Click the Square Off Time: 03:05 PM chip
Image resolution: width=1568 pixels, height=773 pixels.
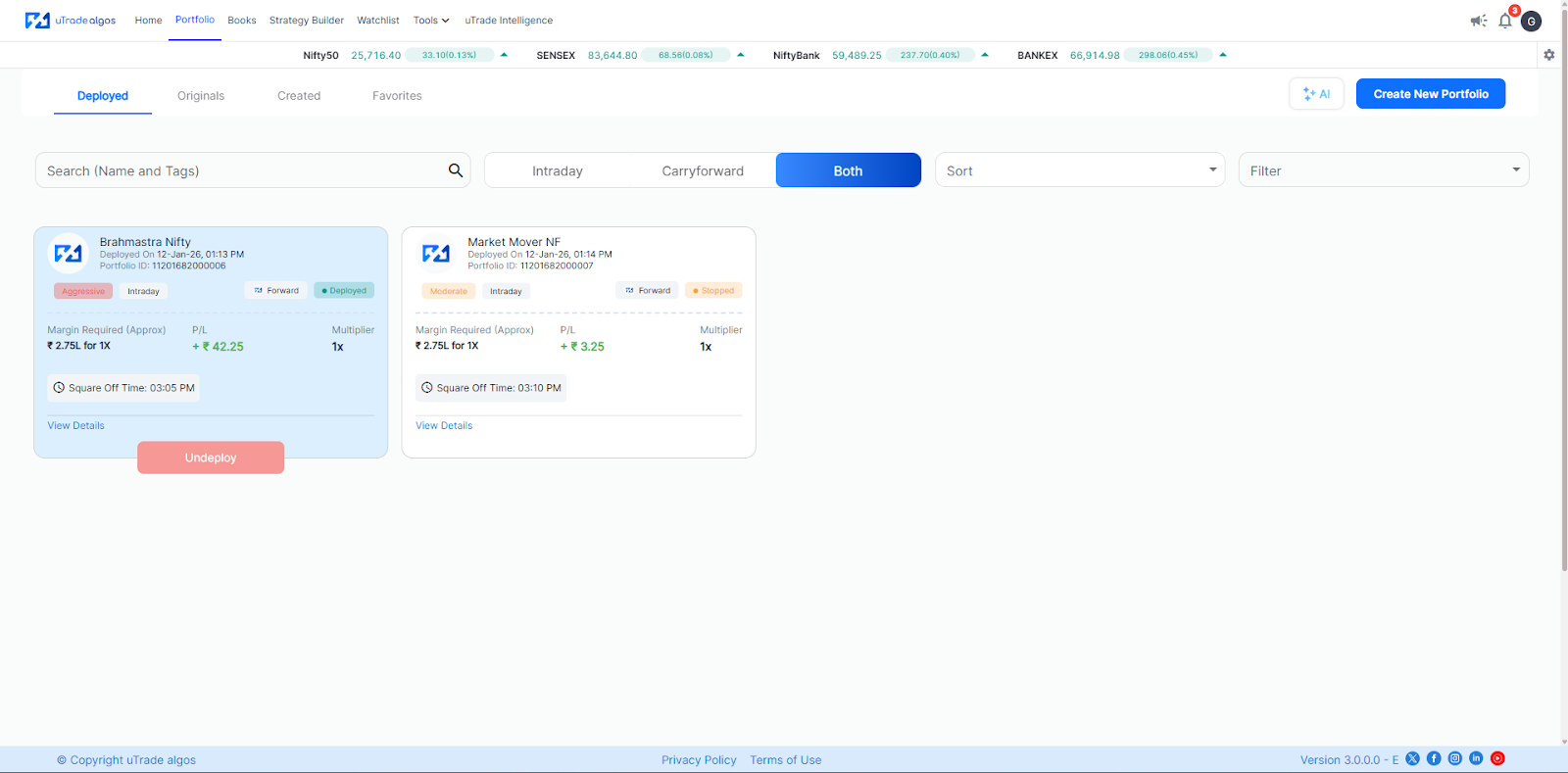(x=123, y=388)
